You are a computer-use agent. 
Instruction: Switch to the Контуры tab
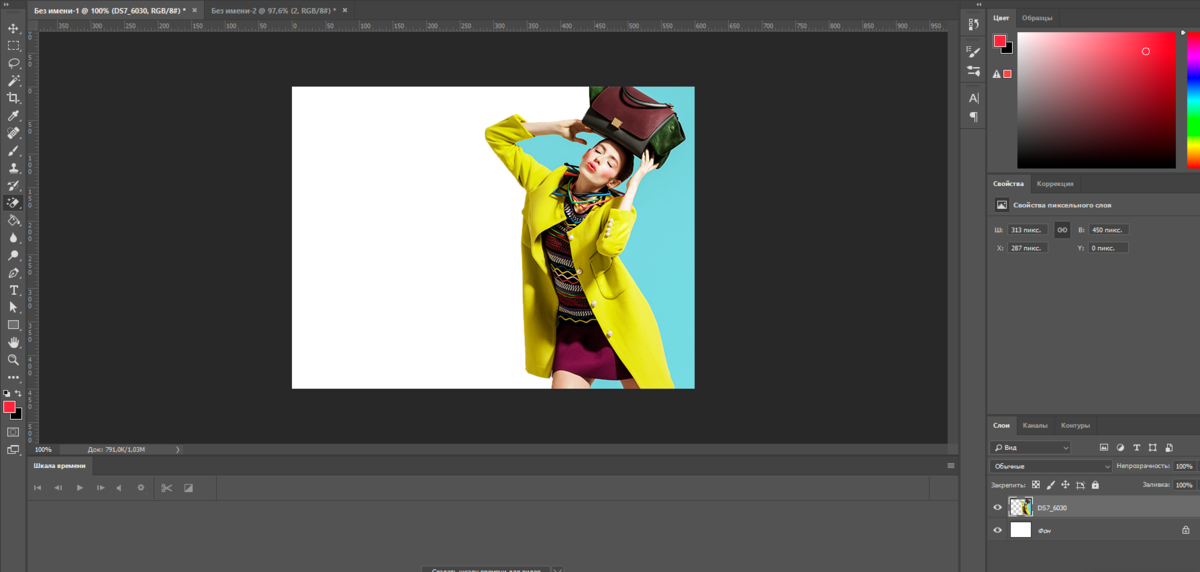point(1075,425)
